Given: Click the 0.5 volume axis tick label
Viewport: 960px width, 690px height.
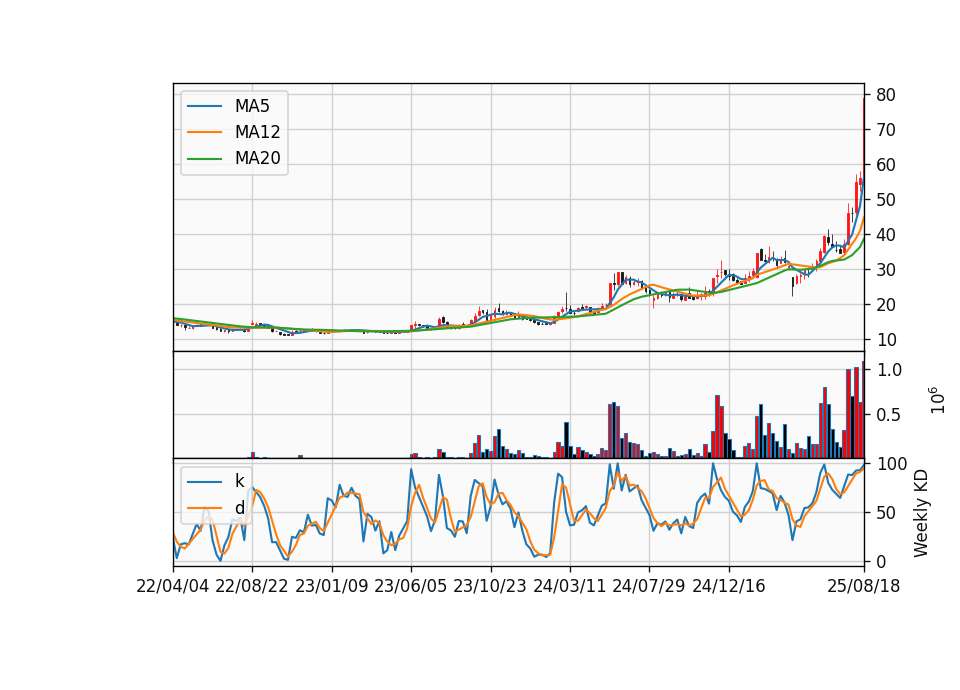Looking at the screenshot, I should point(889,414).
